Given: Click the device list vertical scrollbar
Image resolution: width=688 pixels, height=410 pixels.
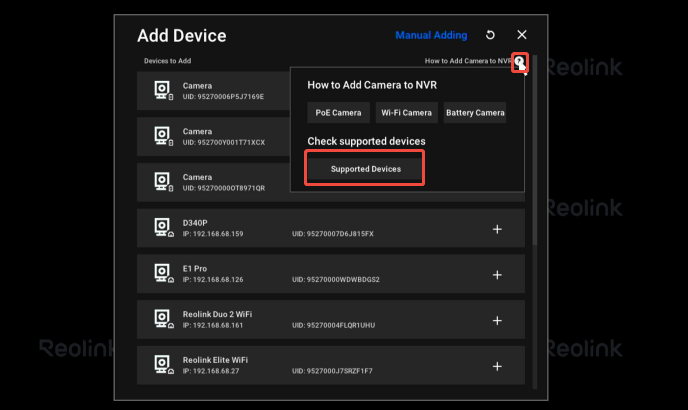Looking at the screenshot, I should click(x=534, y=149).
